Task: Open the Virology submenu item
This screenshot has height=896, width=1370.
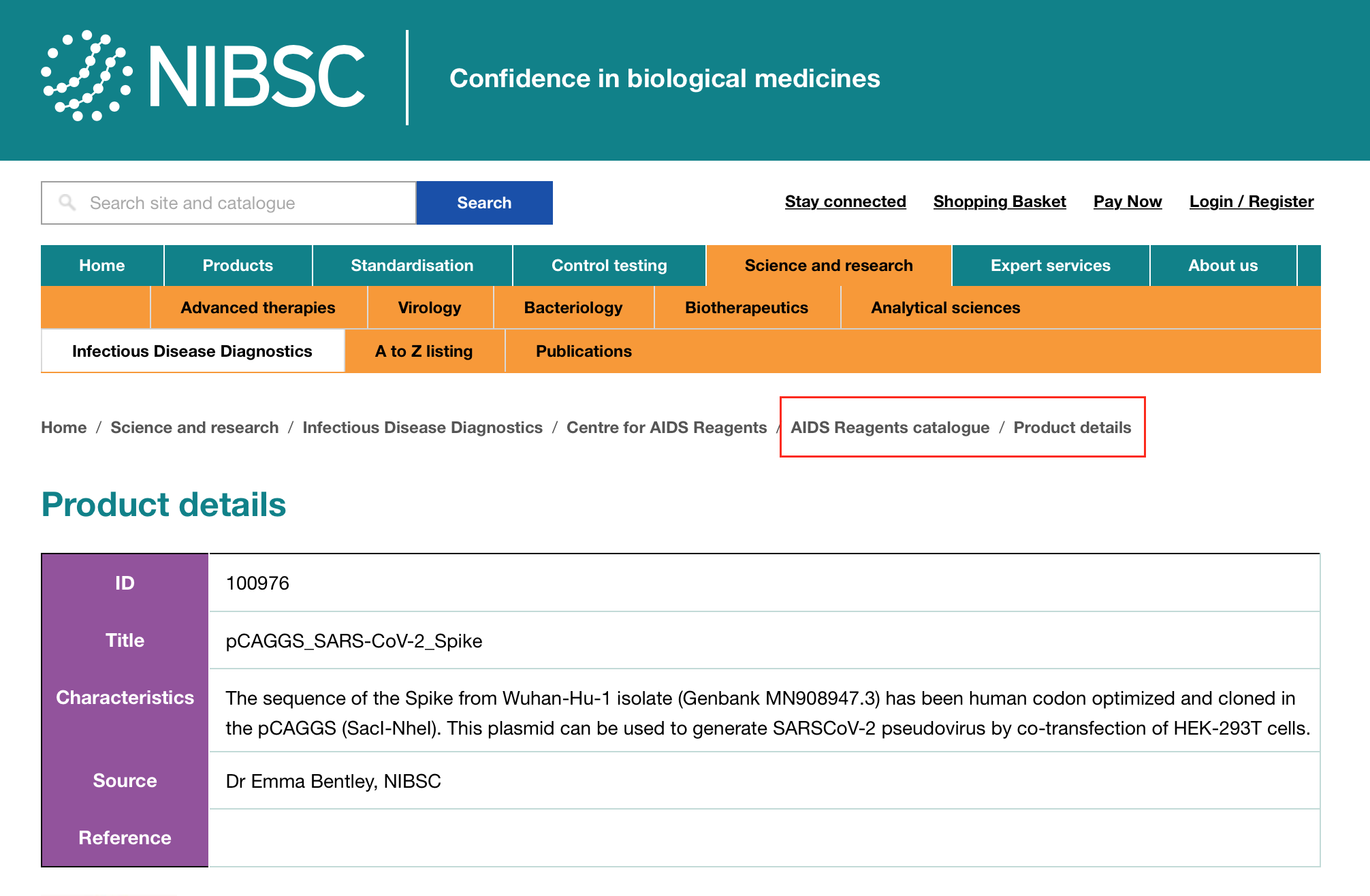Action: click(429, 308)
